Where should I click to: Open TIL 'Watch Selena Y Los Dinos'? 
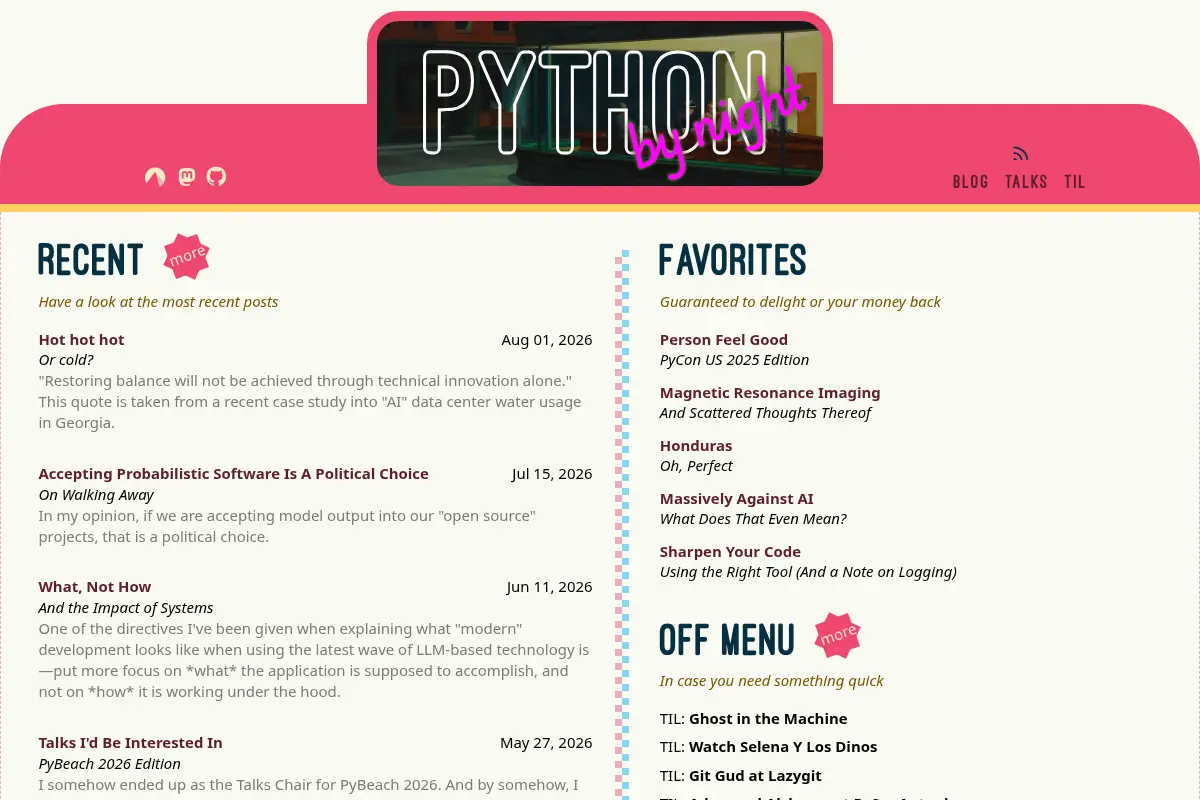(x=783, y=747)
